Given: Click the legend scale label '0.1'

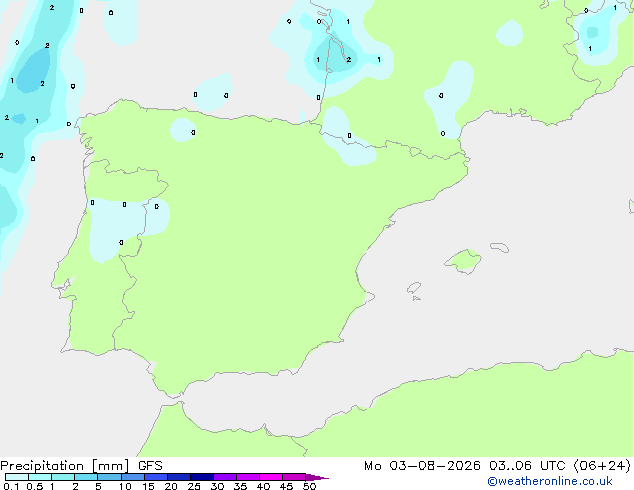Looking at the screenshot, I should click(x=11, y=486).
